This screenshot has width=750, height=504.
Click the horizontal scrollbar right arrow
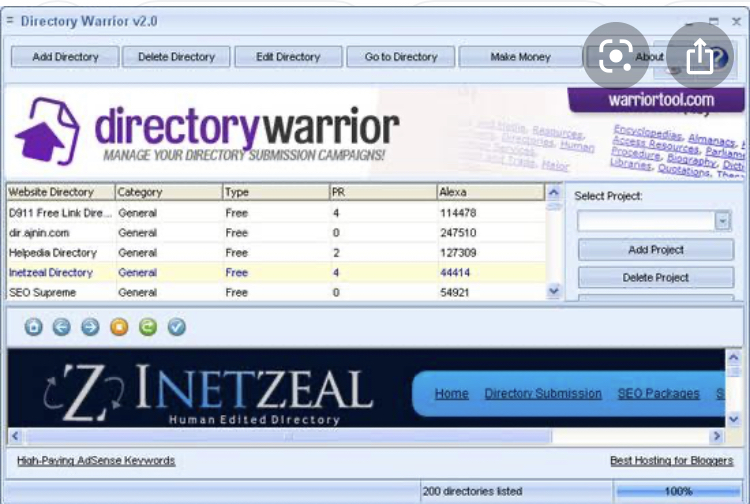tap(717, 436)
